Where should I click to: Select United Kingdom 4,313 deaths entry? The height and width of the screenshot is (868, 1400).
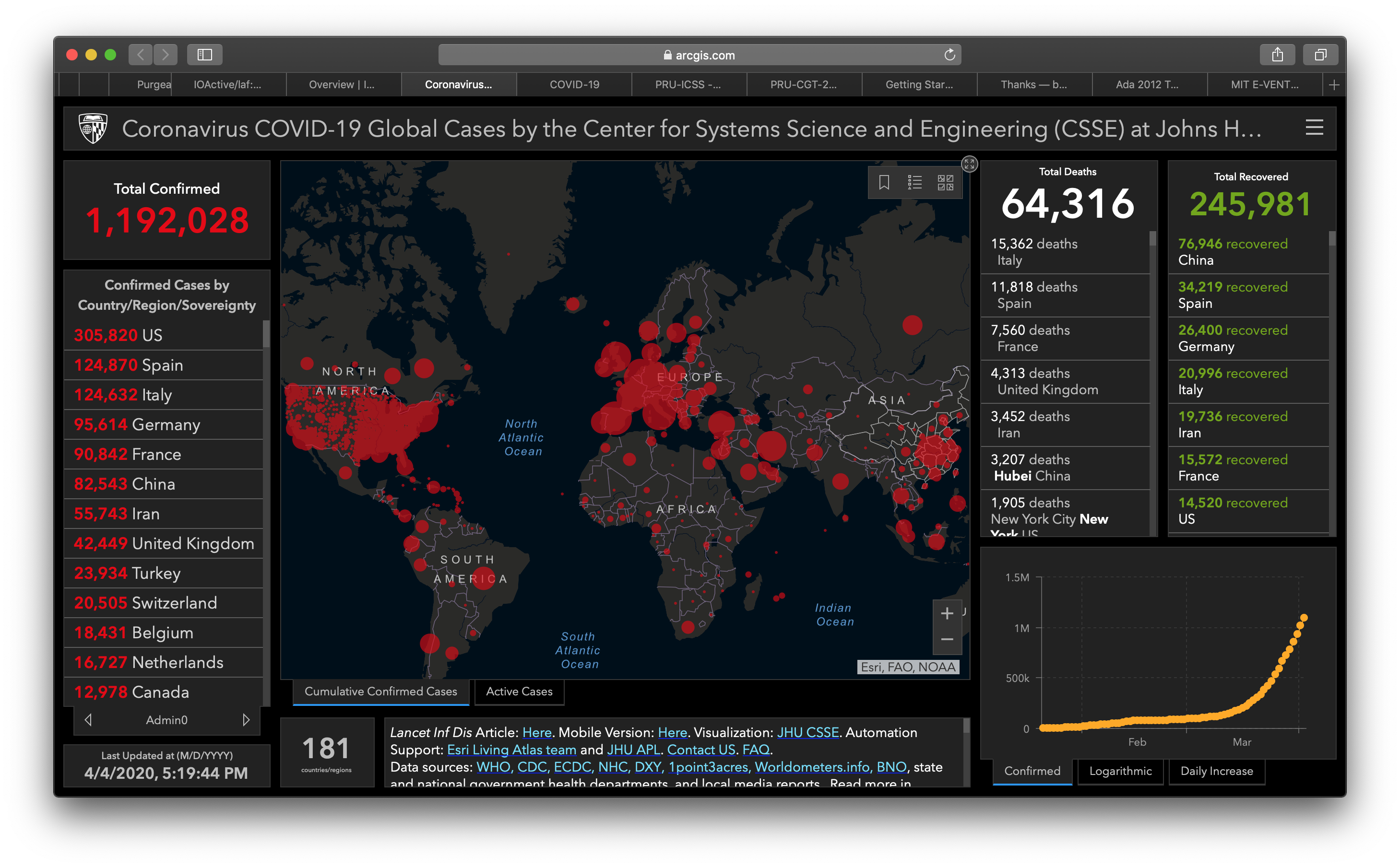[x=1065, y=382]
